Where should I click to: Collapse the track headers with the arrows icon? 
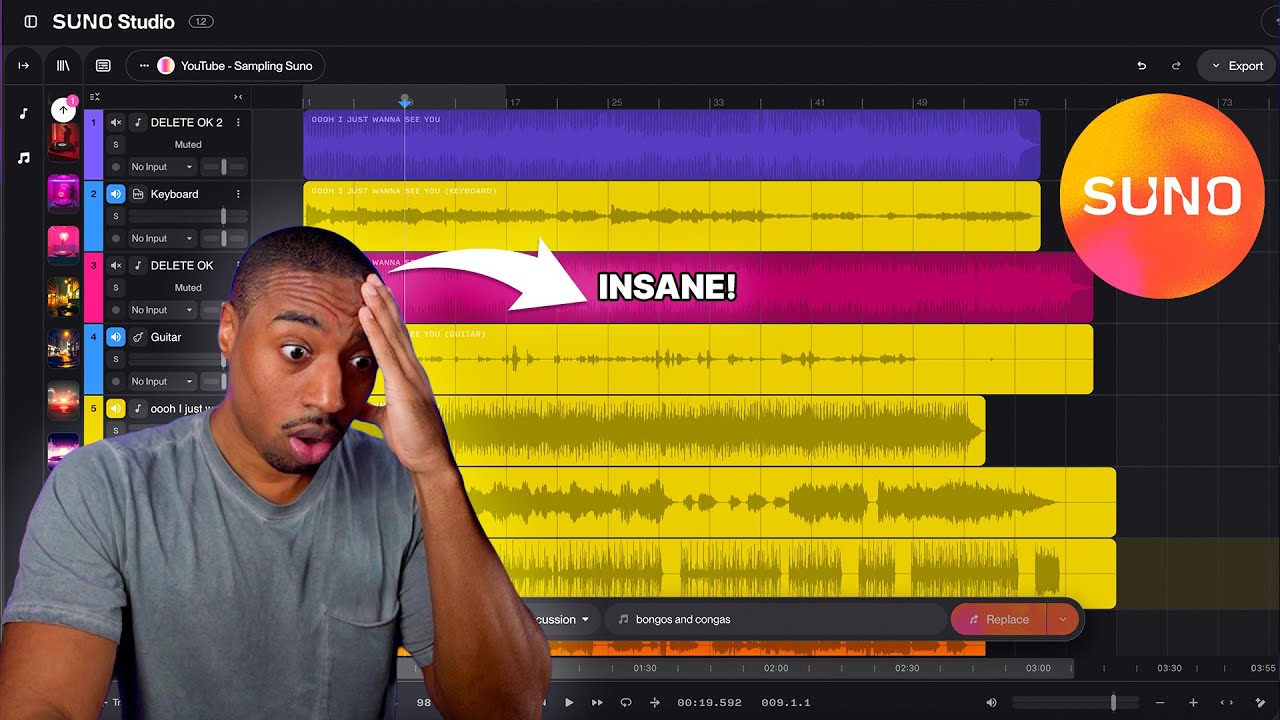point(238,97)
